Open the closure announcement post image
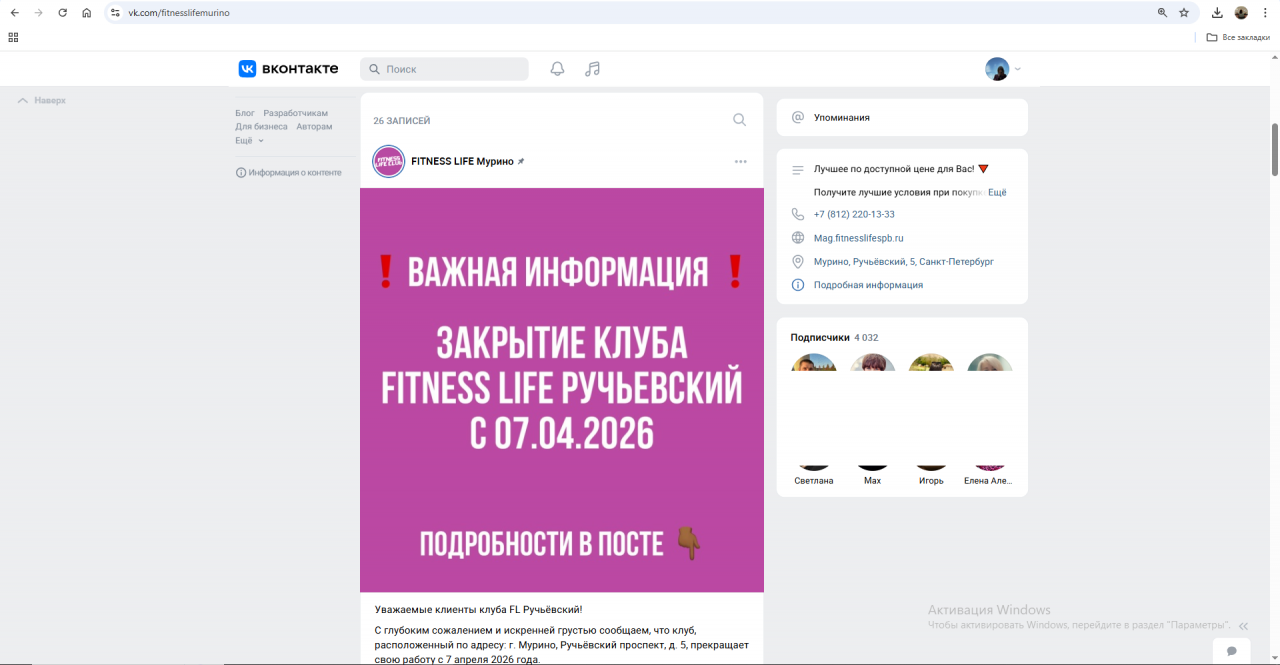1280x665 pixels. (561, 390)
